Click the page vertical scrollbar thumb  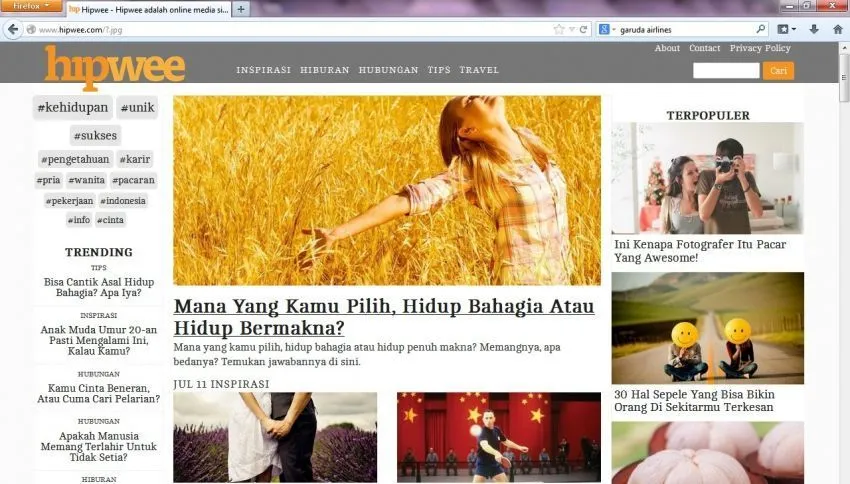click(844, 78)
